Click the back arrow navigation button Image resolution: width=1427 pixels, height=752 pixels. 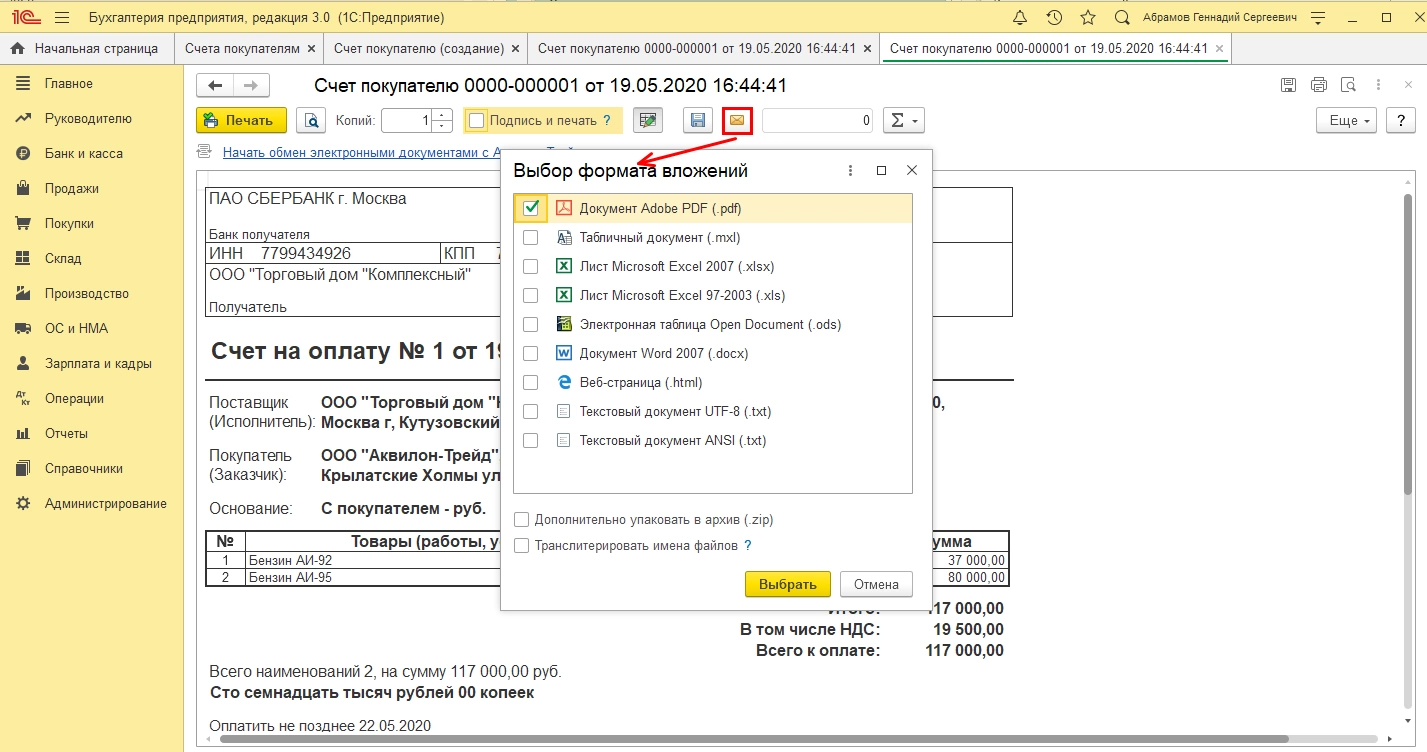pyautogui.click(x=215, y=86)
